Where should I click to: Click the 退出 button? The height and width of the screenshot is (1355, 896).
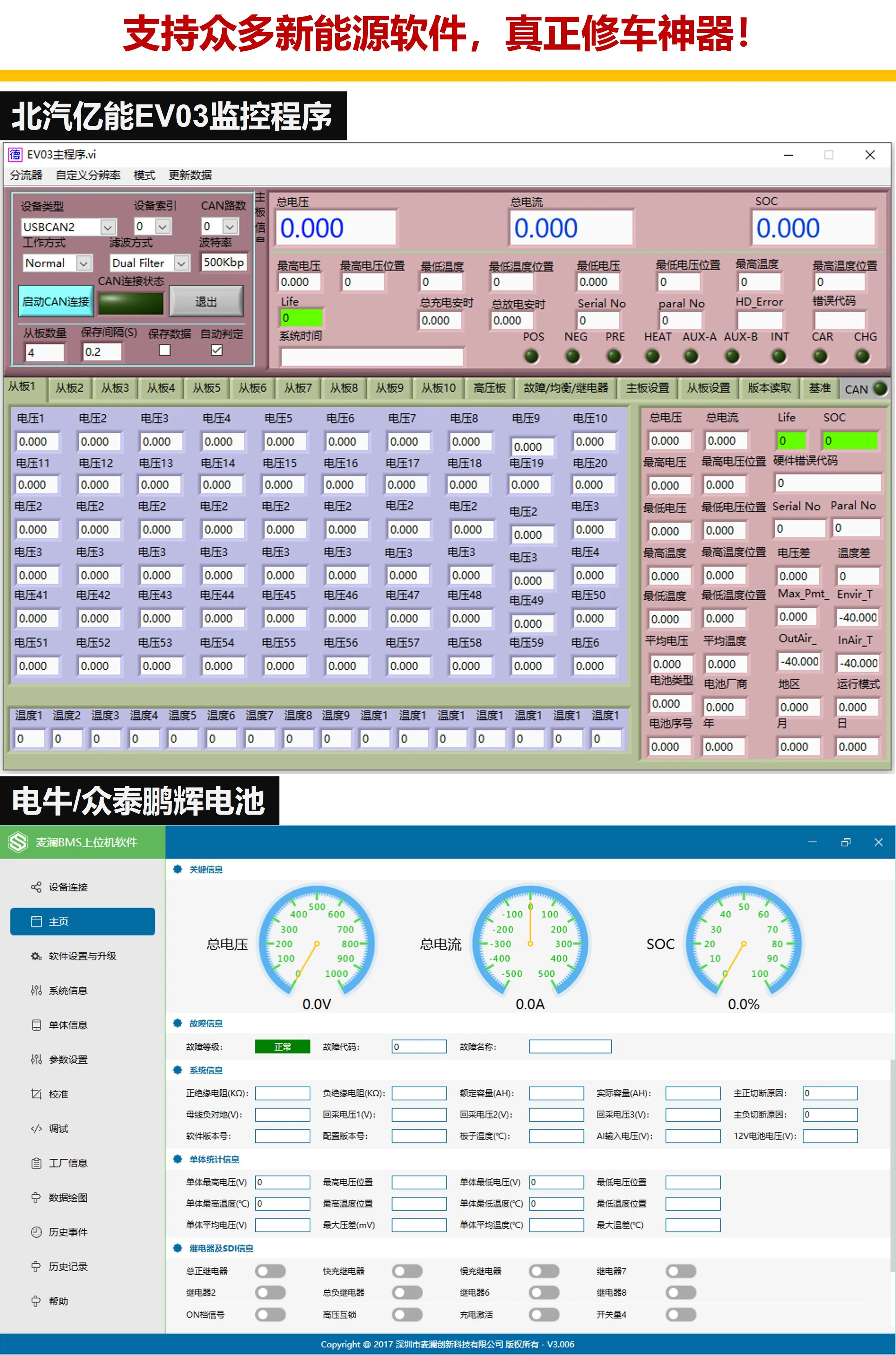point(206,301)
